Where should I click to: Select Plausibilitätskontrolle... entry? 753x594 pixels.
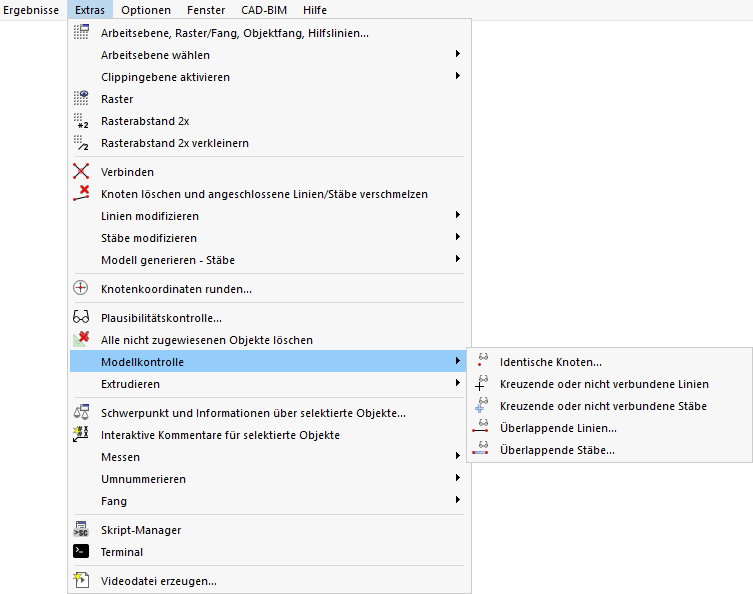(269, 317)
